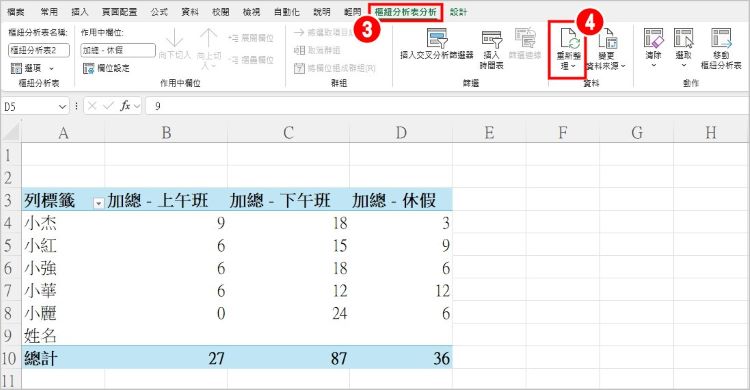Switch to the 校閱 tab
Screen dimensions: 750x390
[x=221, y=12]
